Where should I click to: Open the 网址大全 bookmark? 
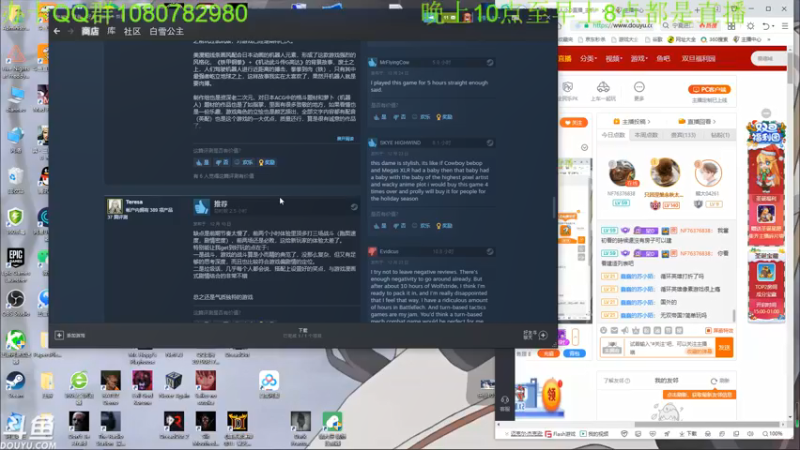[x=681, y=39]
